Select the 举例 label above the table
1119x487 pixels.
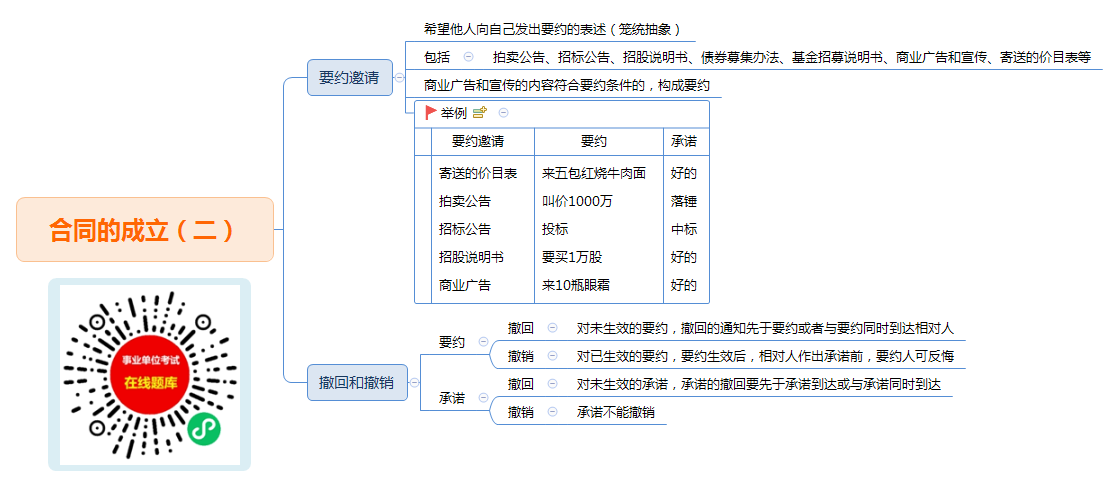pos(453,113)
